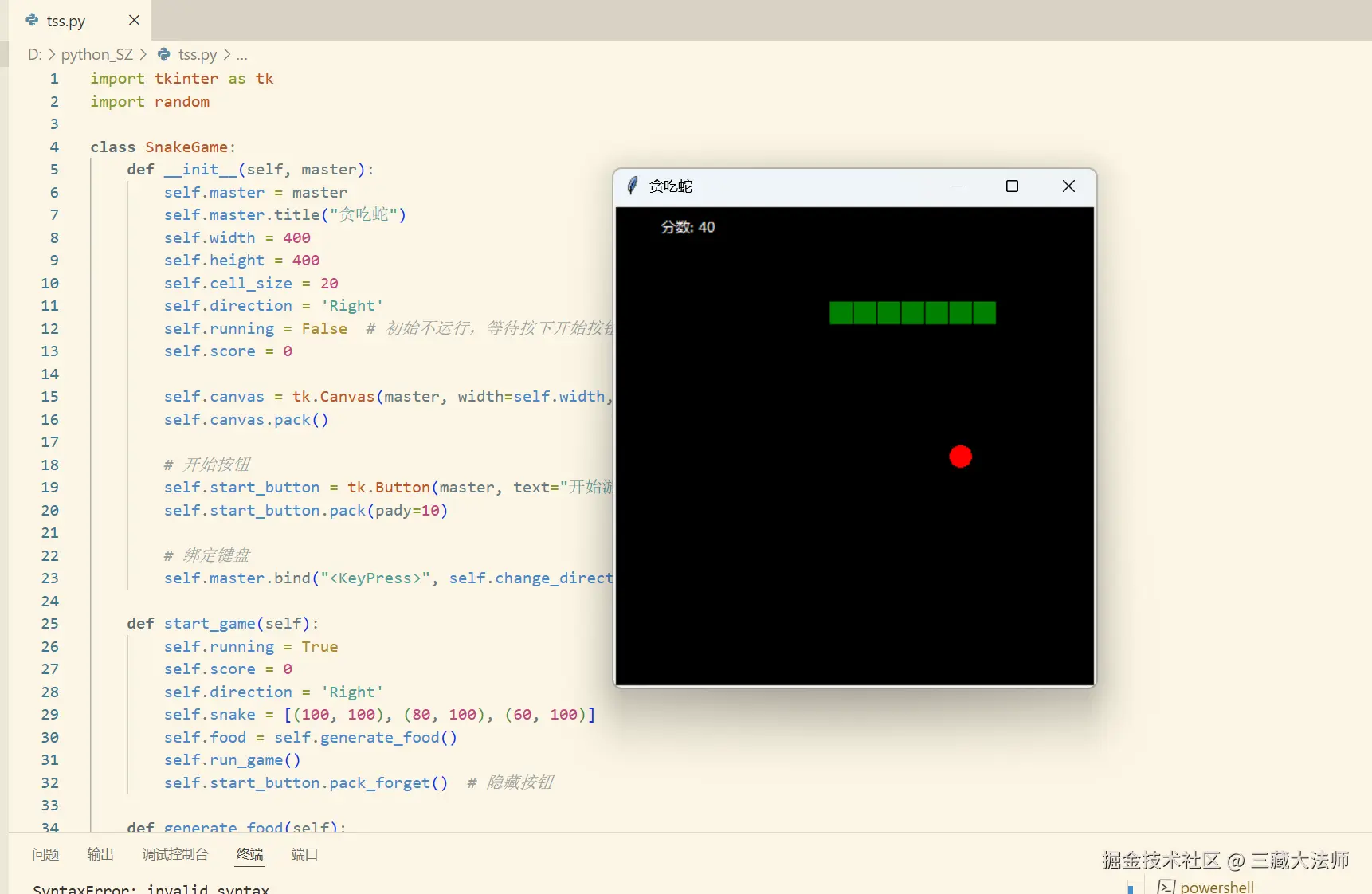Click the 'self.score = 0' line 13
This screenshot has height=894, width=1372.
point(228,351)
